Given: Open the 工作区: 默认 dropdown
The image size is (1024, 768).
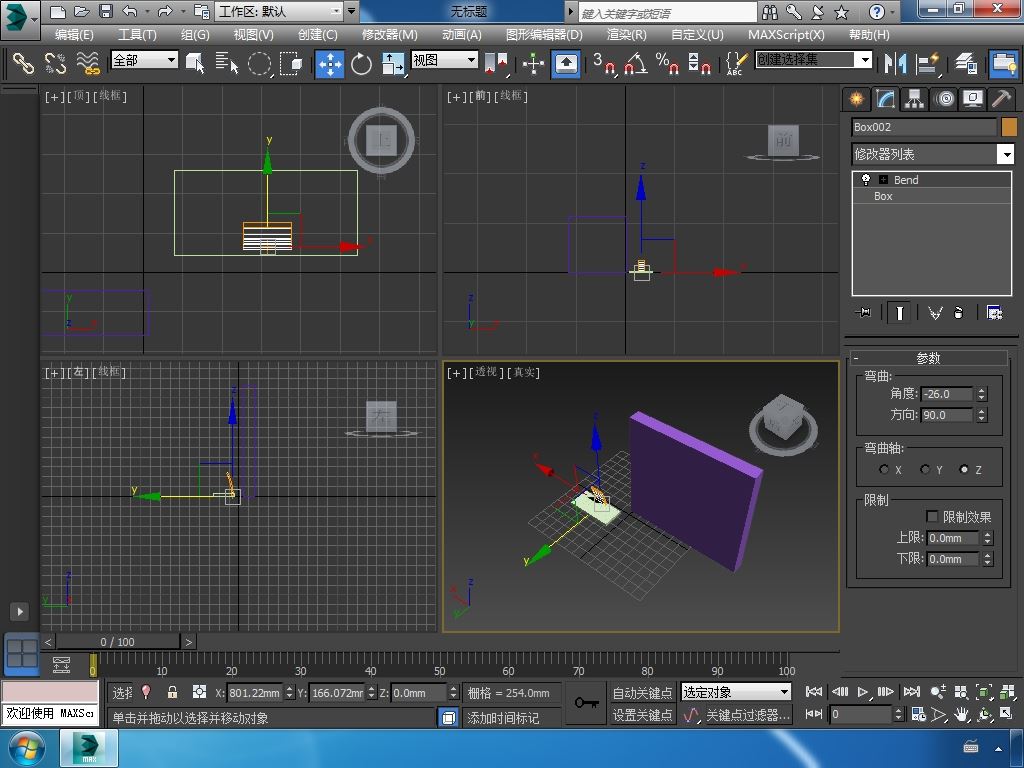Looking at the screenshot, I should (280, 11).
